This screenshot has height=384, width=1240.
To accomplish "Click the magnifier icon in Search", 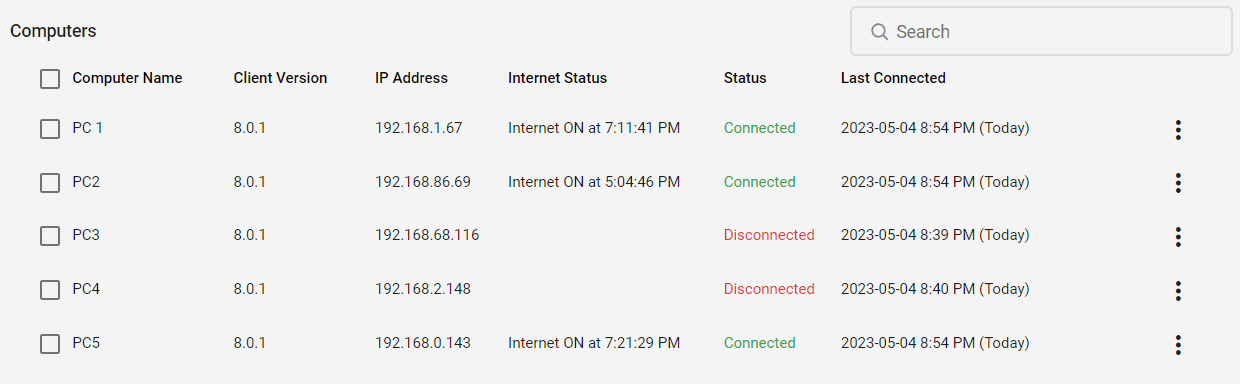I will [880, 32].
